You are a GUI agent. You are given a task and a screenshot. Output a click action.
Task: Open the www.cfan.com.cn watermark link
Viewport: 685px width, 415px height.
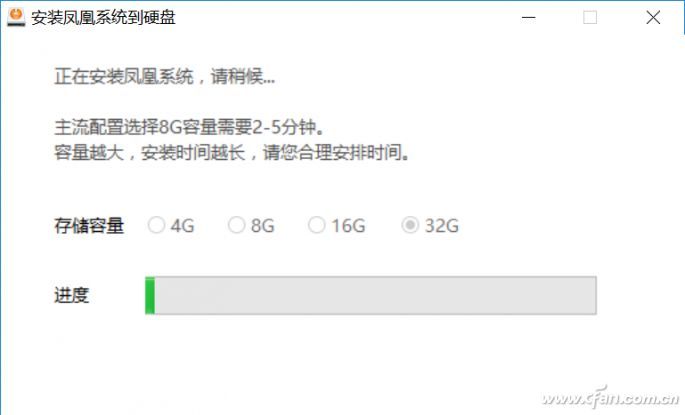(x=610, y=397)
